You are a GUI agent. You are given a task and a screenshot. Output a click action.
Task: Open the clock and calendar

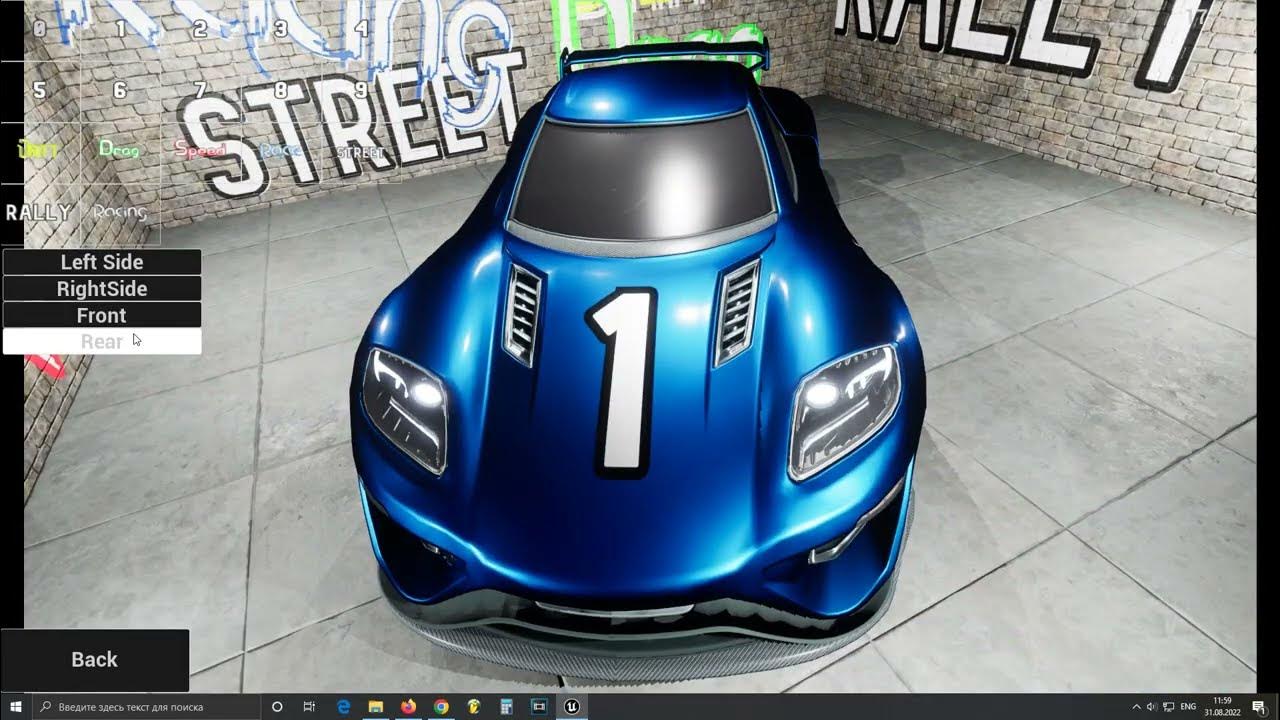click(1222, 706)
